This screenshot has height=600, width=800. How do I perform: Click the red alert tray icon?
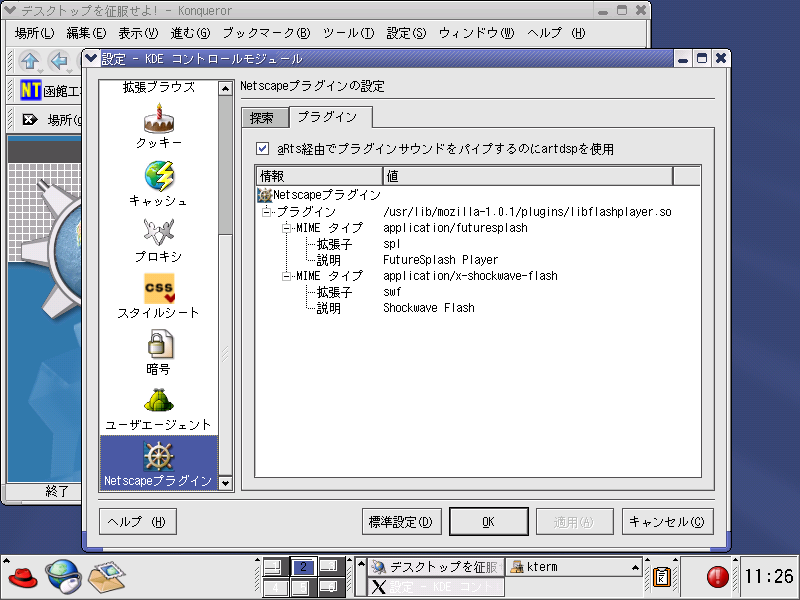point(717,577)
